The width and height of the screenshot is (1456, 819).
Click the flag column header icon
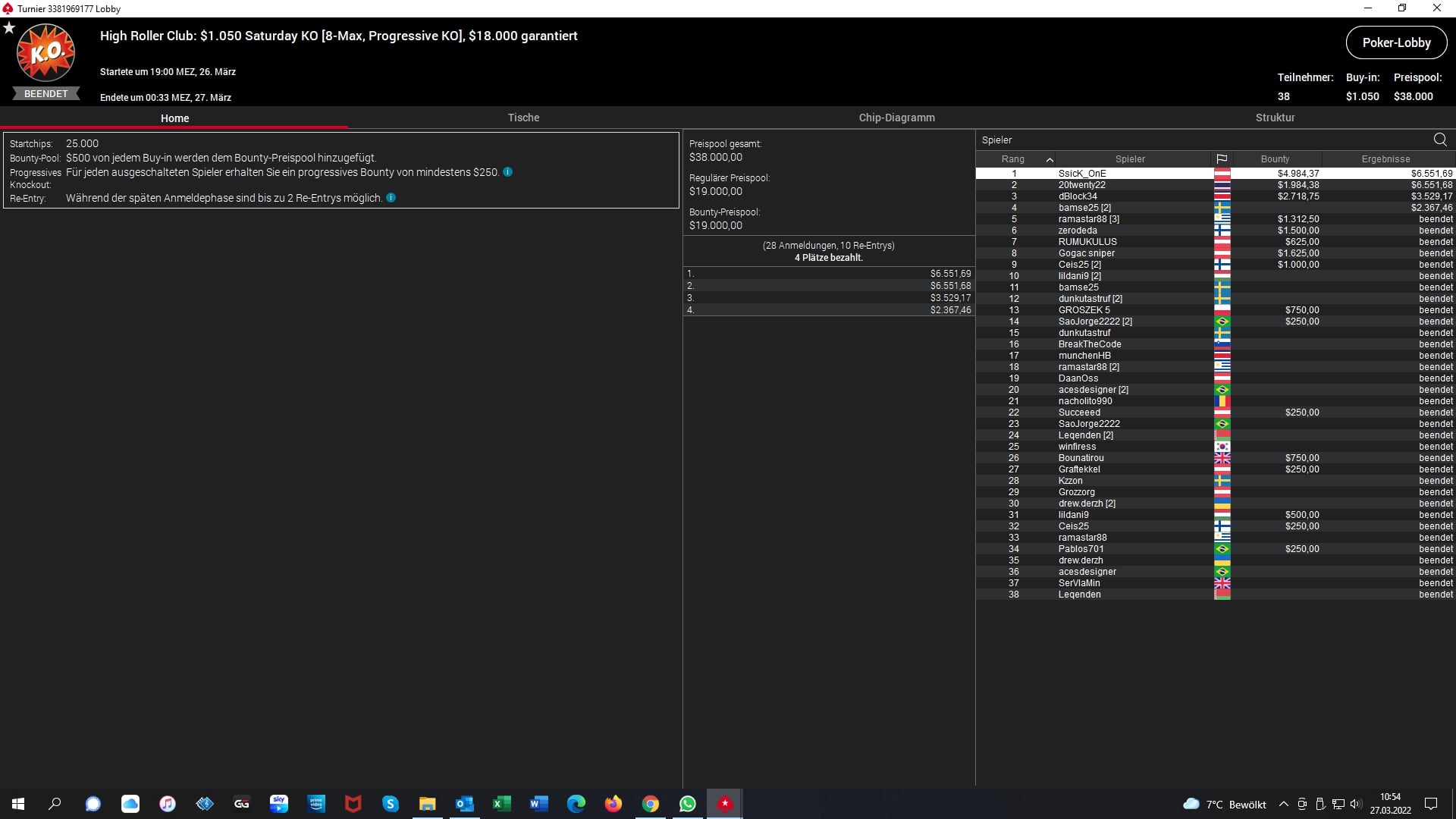pyautogui.click(x=1222, y=159)
